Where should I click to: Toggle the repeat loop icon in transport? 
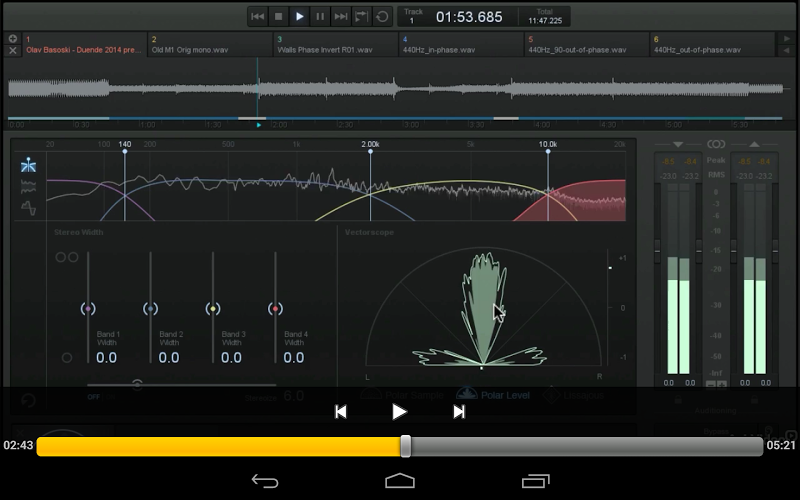382,17
